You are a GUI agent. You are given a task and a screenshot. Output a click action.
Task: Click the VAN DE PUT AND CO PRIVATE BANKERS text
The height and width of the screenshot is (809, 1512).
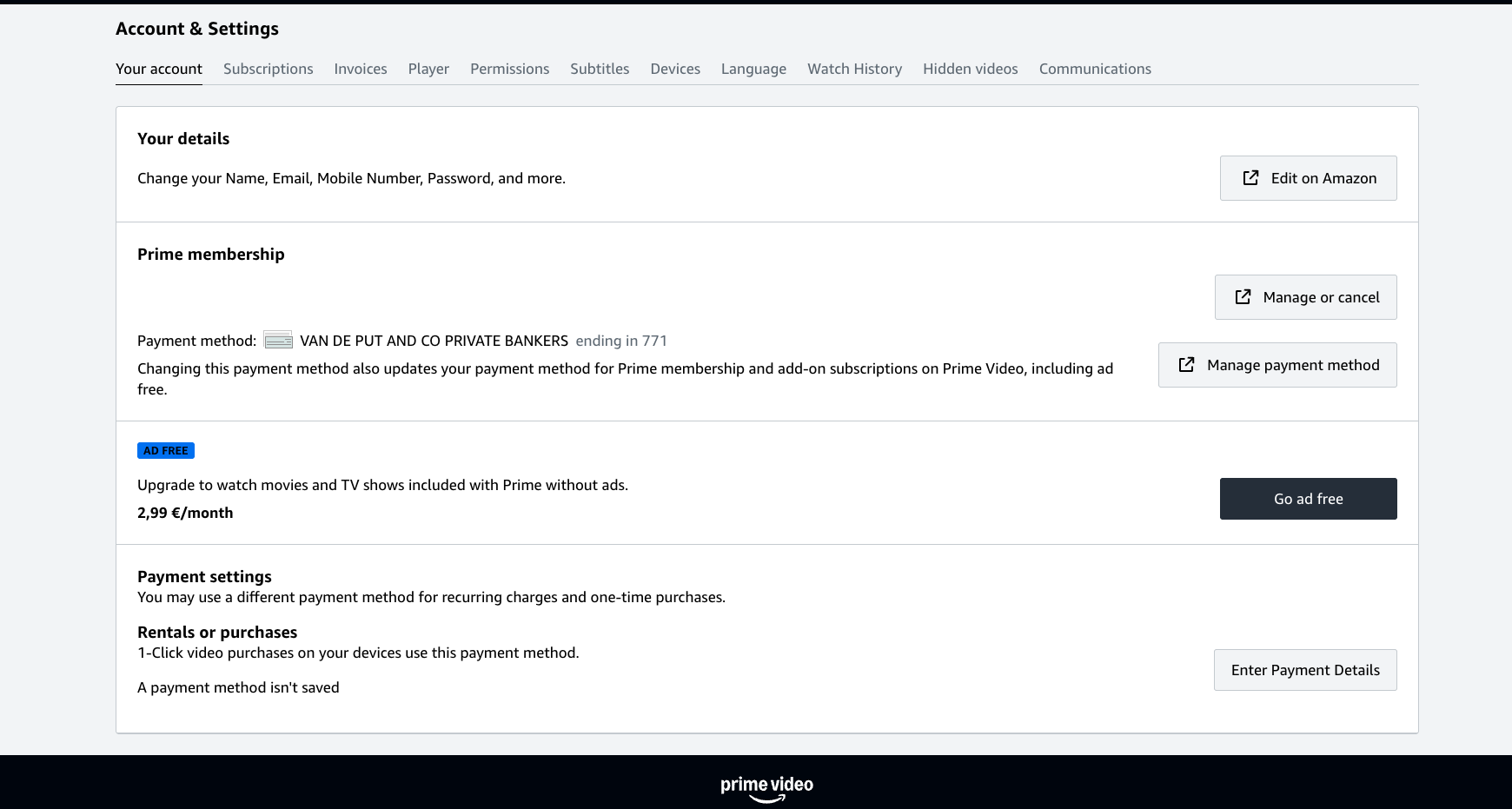click(434, 341)
